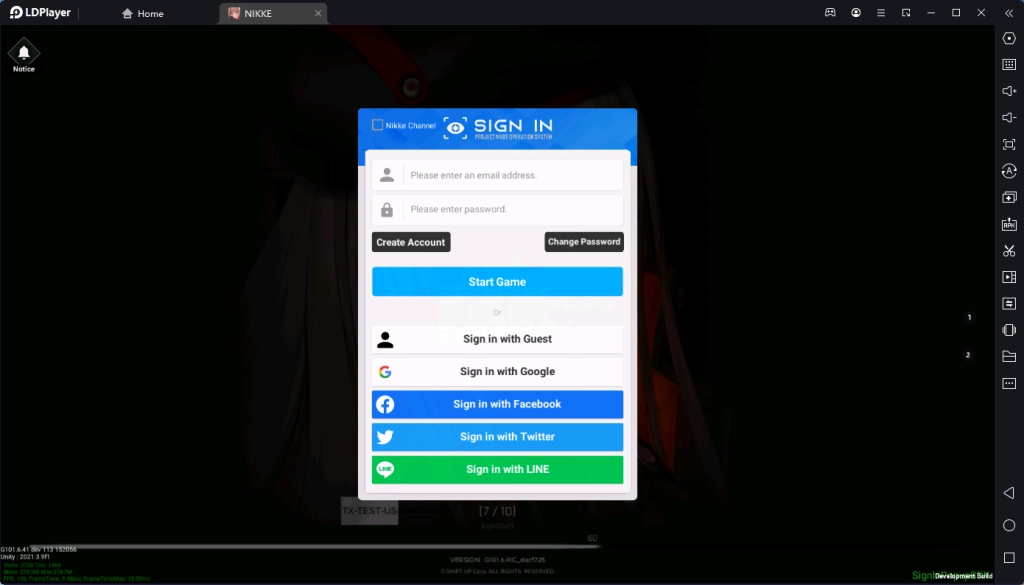The width and height of the screenshot is (1024, 585).
Task: Choose Sign in with LINE
Action: 497,469
